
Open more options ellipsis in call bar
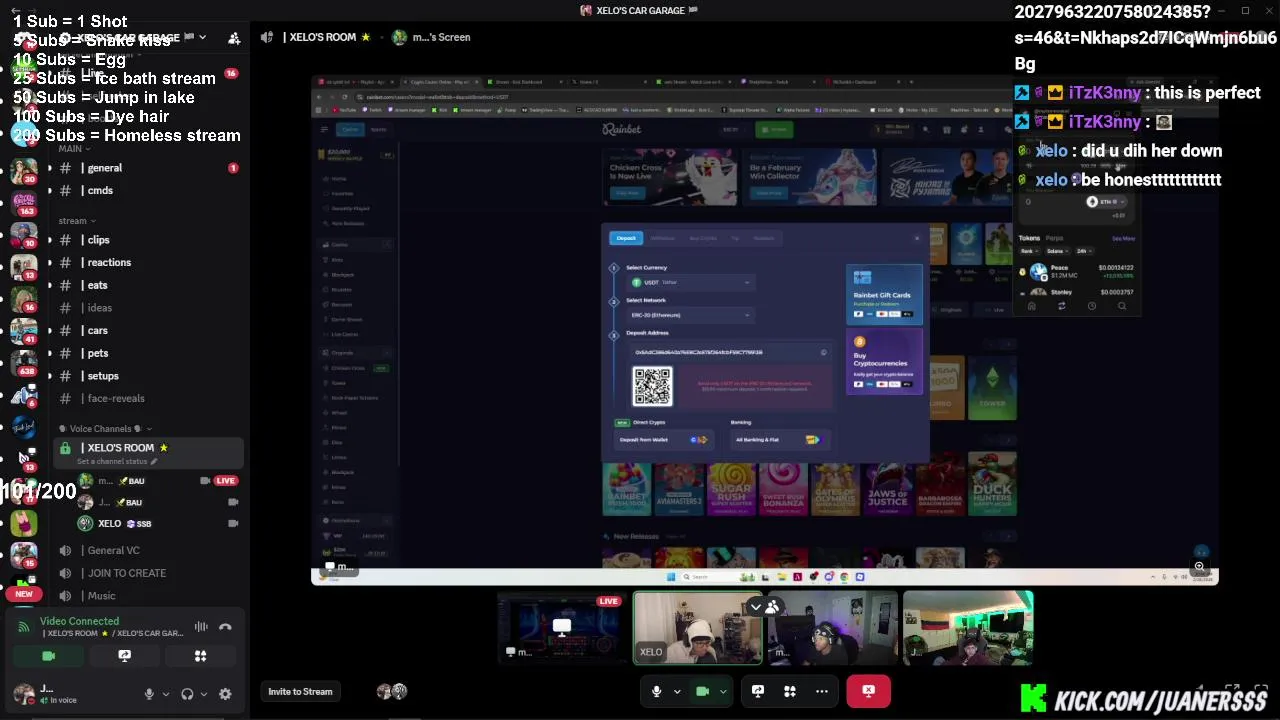(822, 691)
